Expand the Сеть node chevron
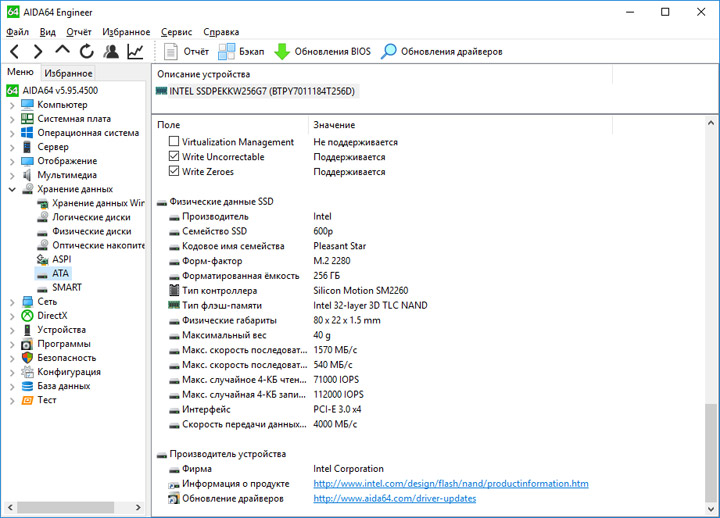720x518 pixels. click(x=12, y=302)
